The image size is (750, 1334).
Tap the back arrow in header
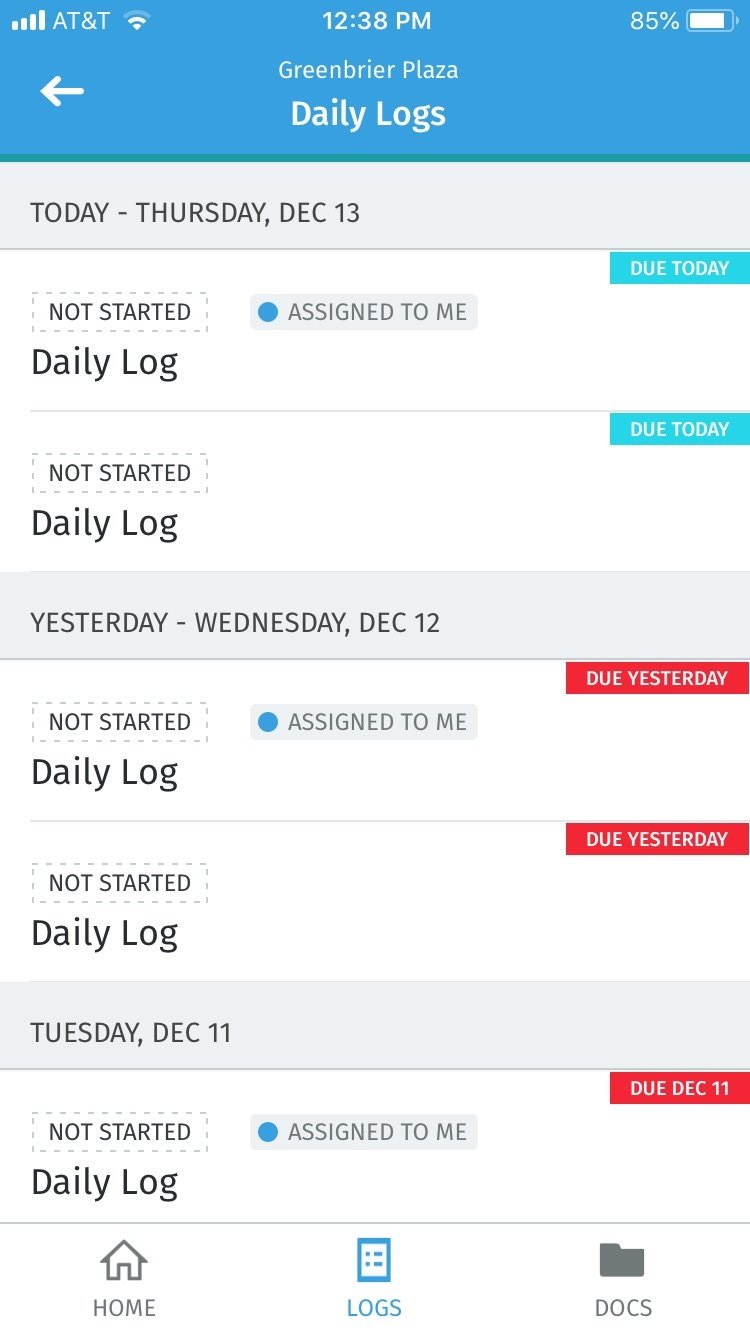click(62, 92)
